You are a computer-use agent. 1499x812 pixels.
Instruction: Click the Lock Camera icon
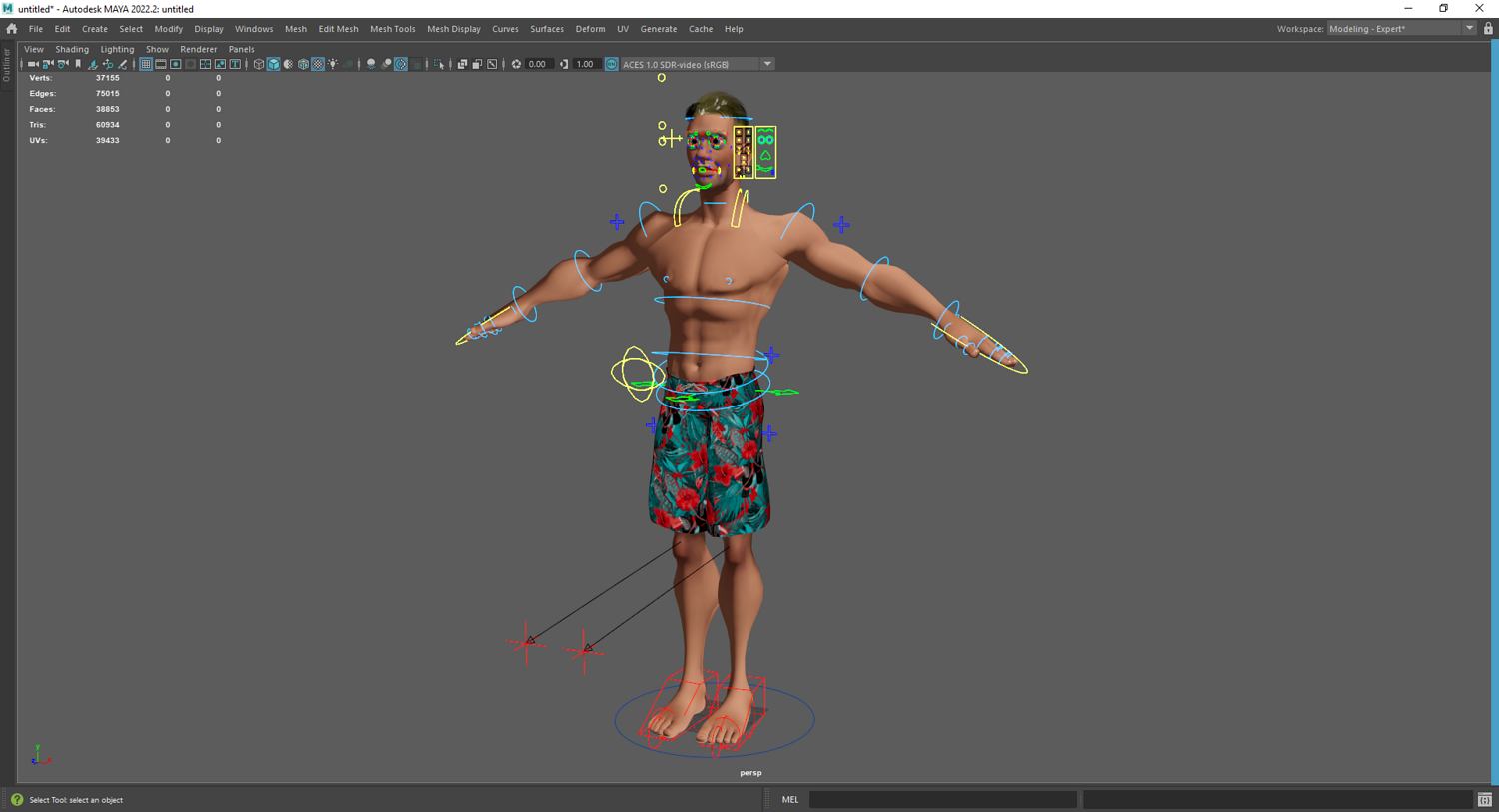(x=48, y=64)
